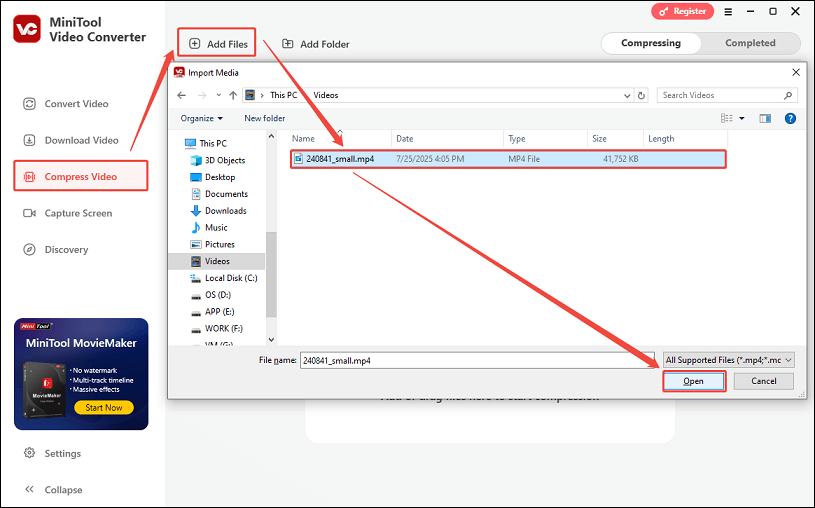Open the view options dropdown arrow

tap(742, 119)
